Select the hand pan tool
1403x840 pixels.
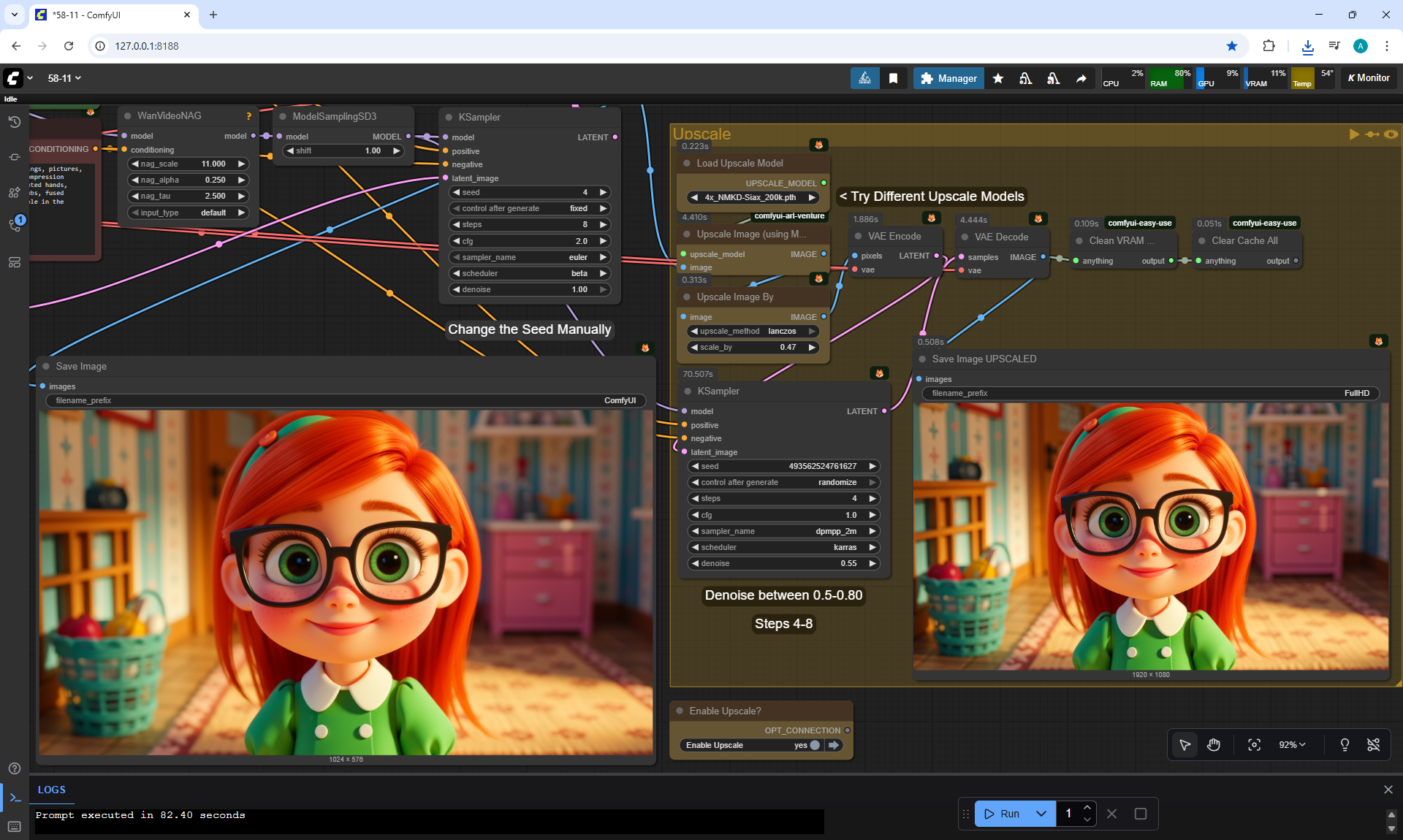[x=1214, y=744]
